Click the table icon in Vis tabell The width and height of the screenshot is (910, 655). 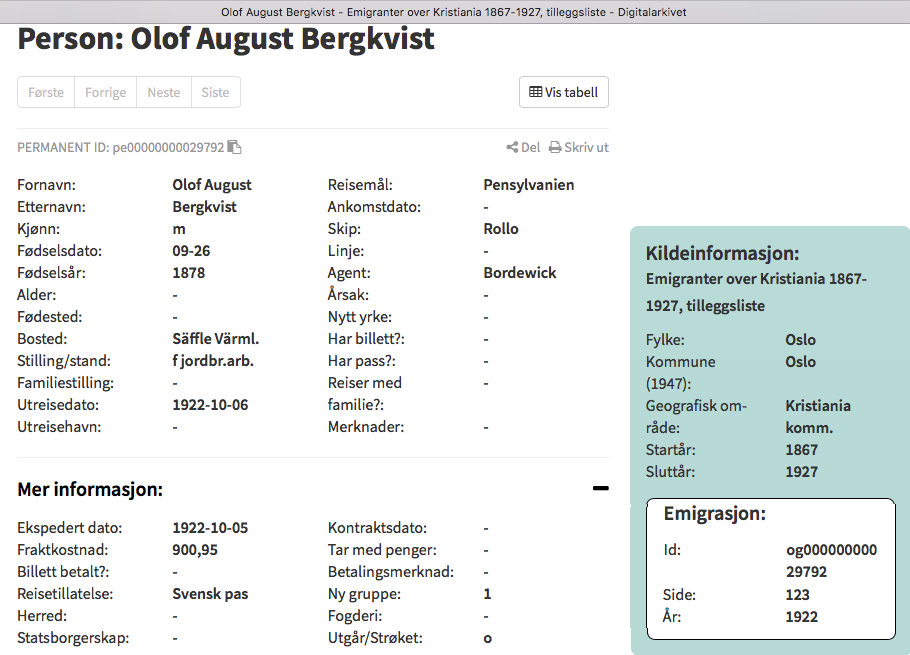(x=535, y=92)
